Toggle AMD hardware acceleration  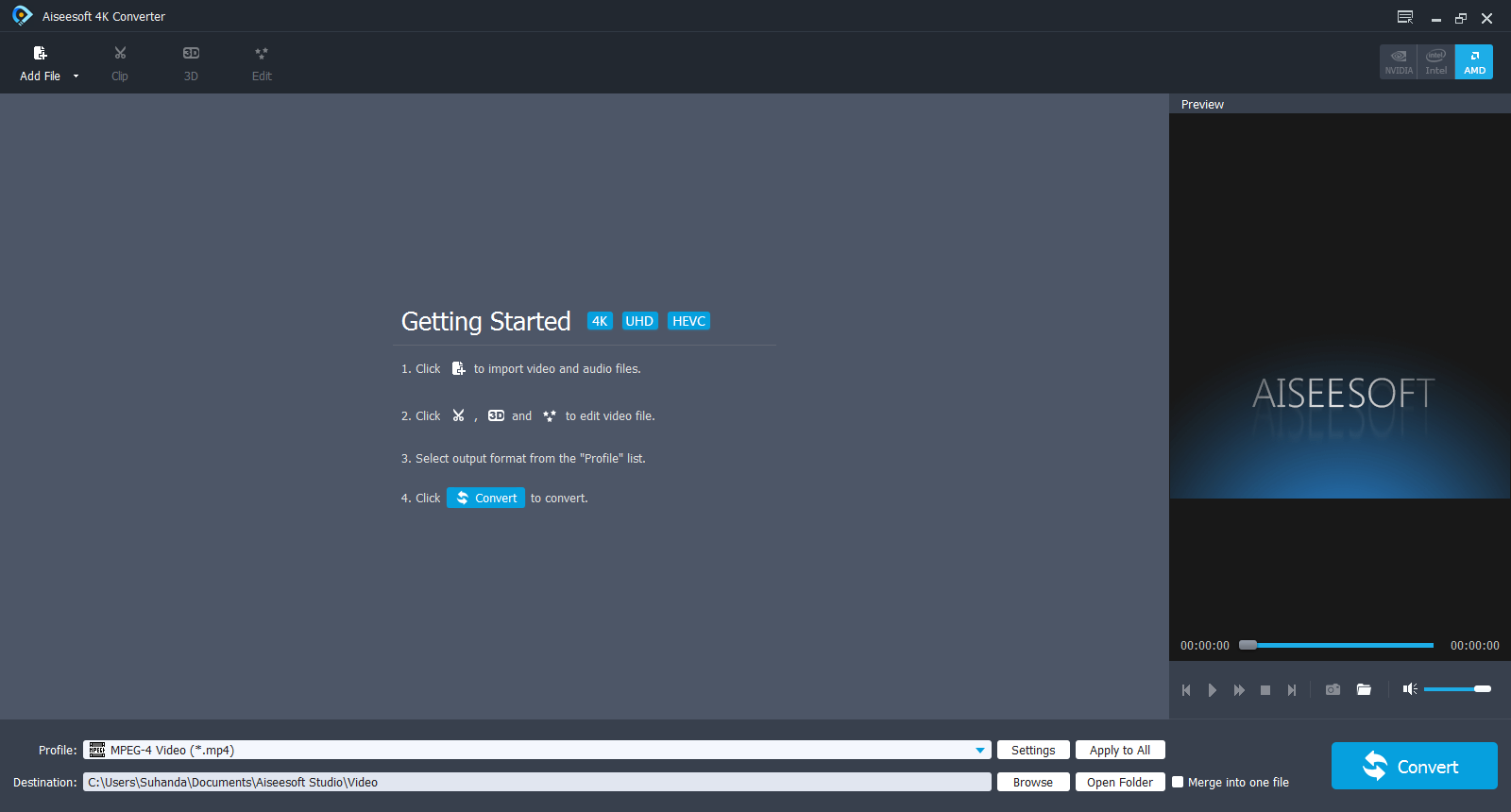pyautogui.click(x=1474, y=62)
